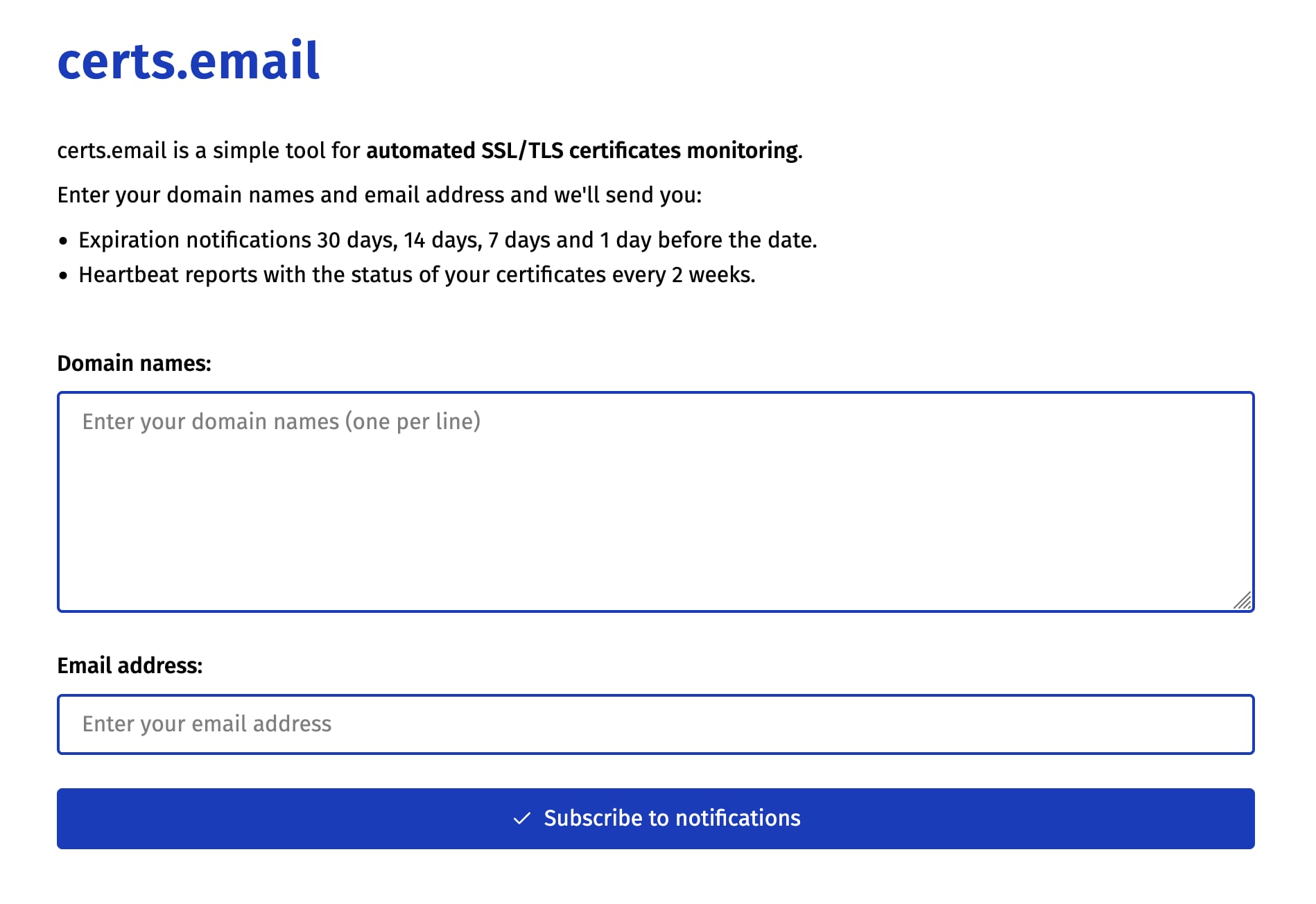Focus the Email address input field
Viewport: 1316px width, 904px height.
point(655,724)
